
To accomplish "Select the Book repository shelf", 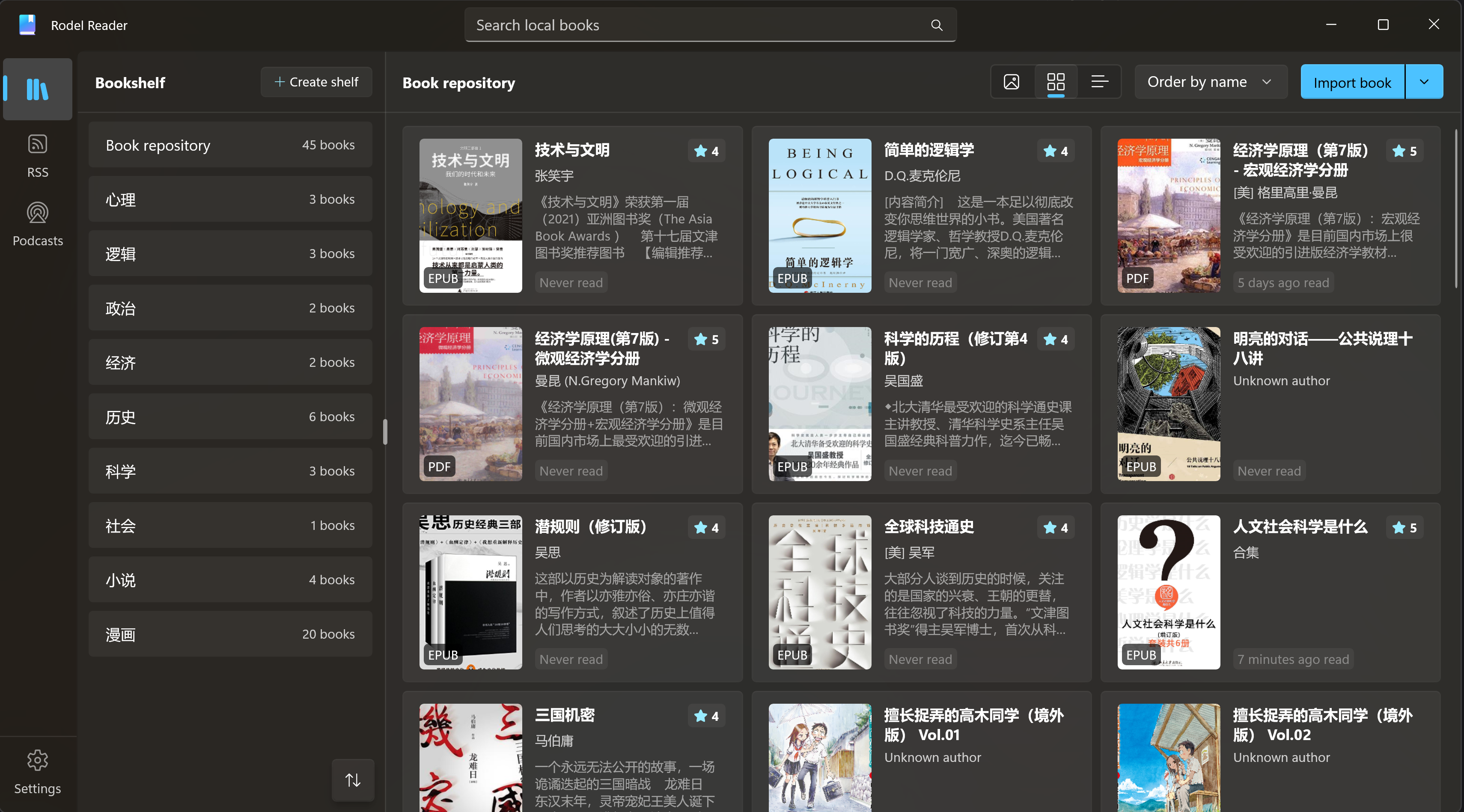I will (230, 145).
